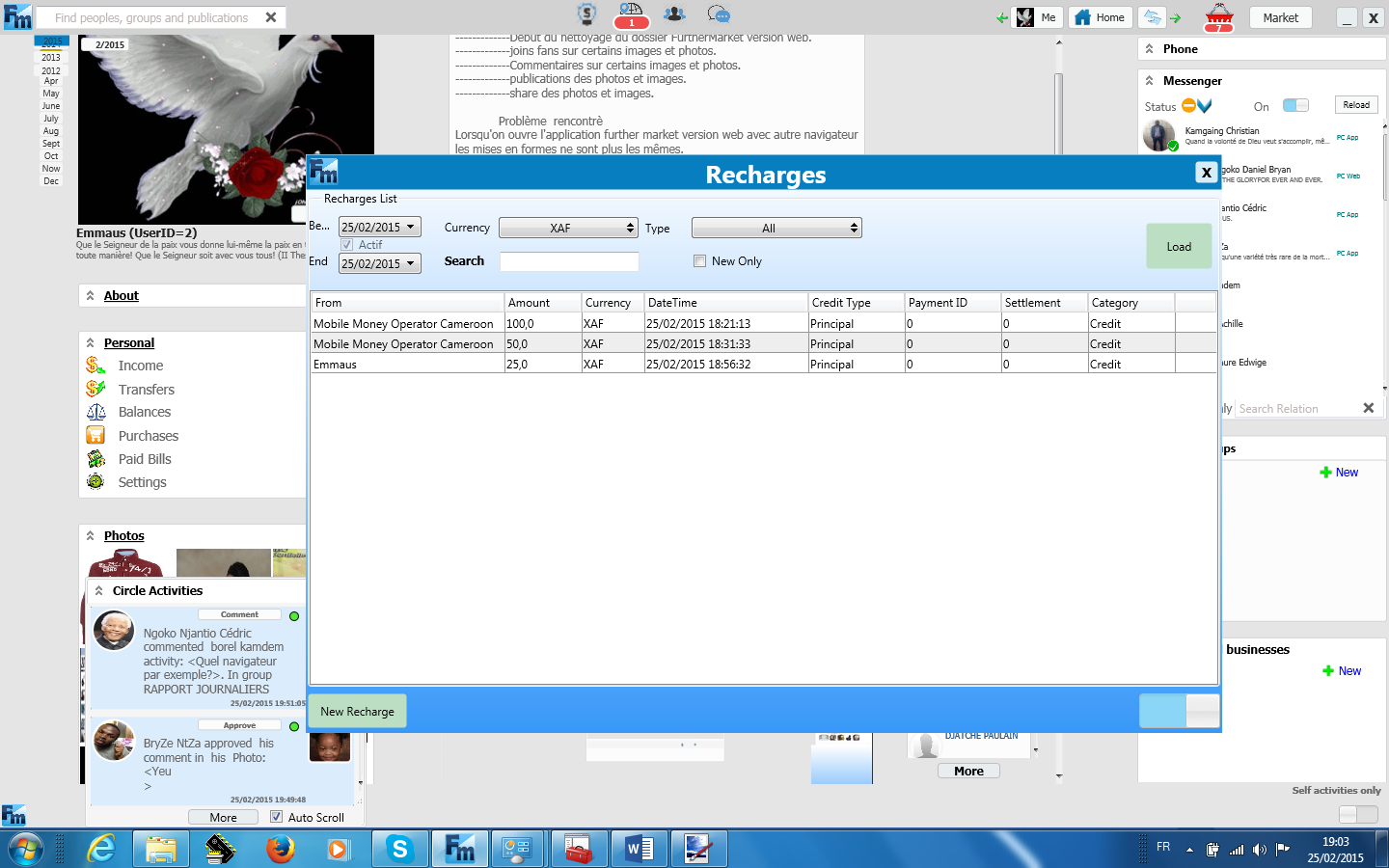Open the Paid Bills menu item
This screenshot has width=1389, height=868.
145,459
